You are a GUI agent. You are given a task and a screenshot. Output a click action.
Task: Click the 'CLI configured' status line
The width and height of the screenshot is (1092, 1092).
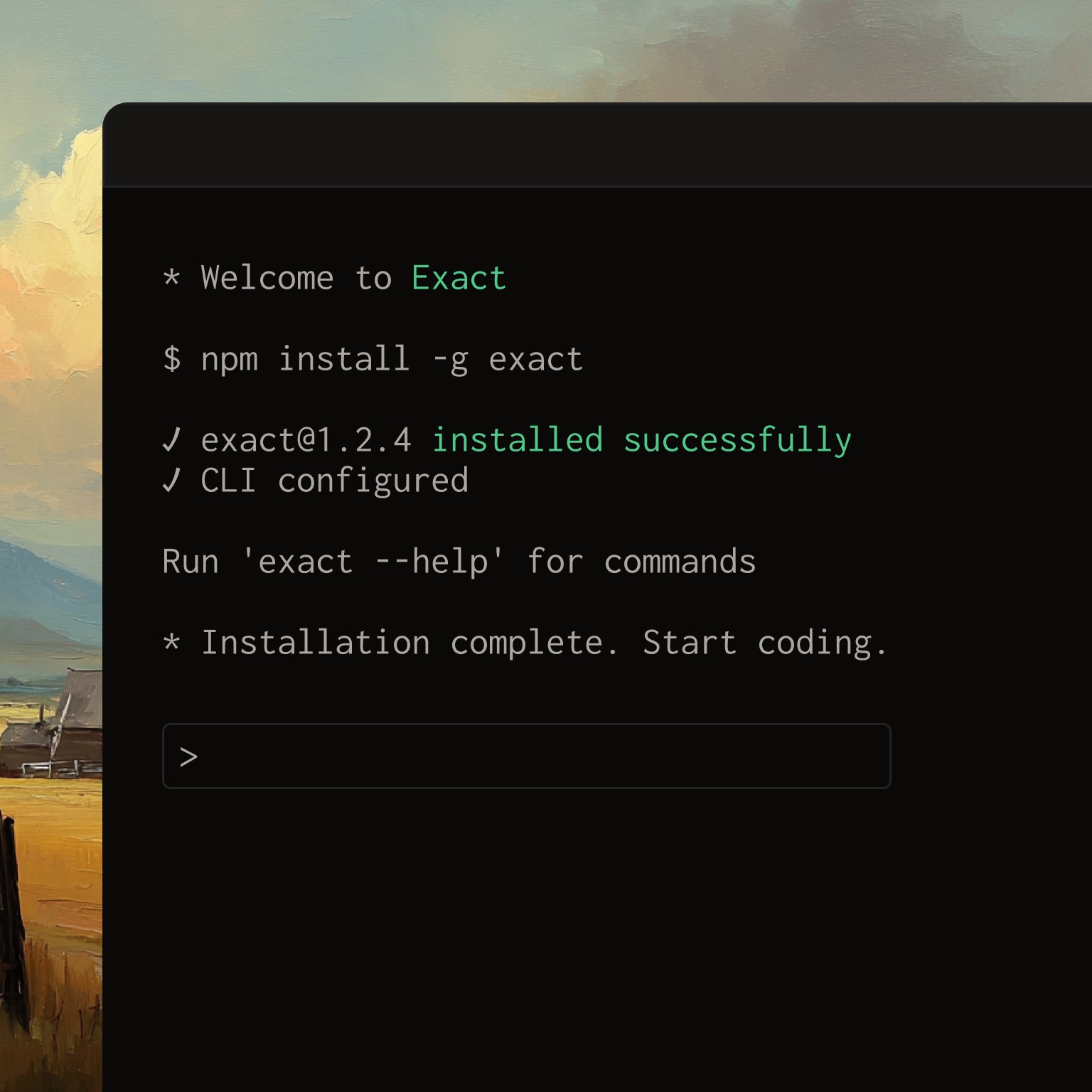[335, 481]
